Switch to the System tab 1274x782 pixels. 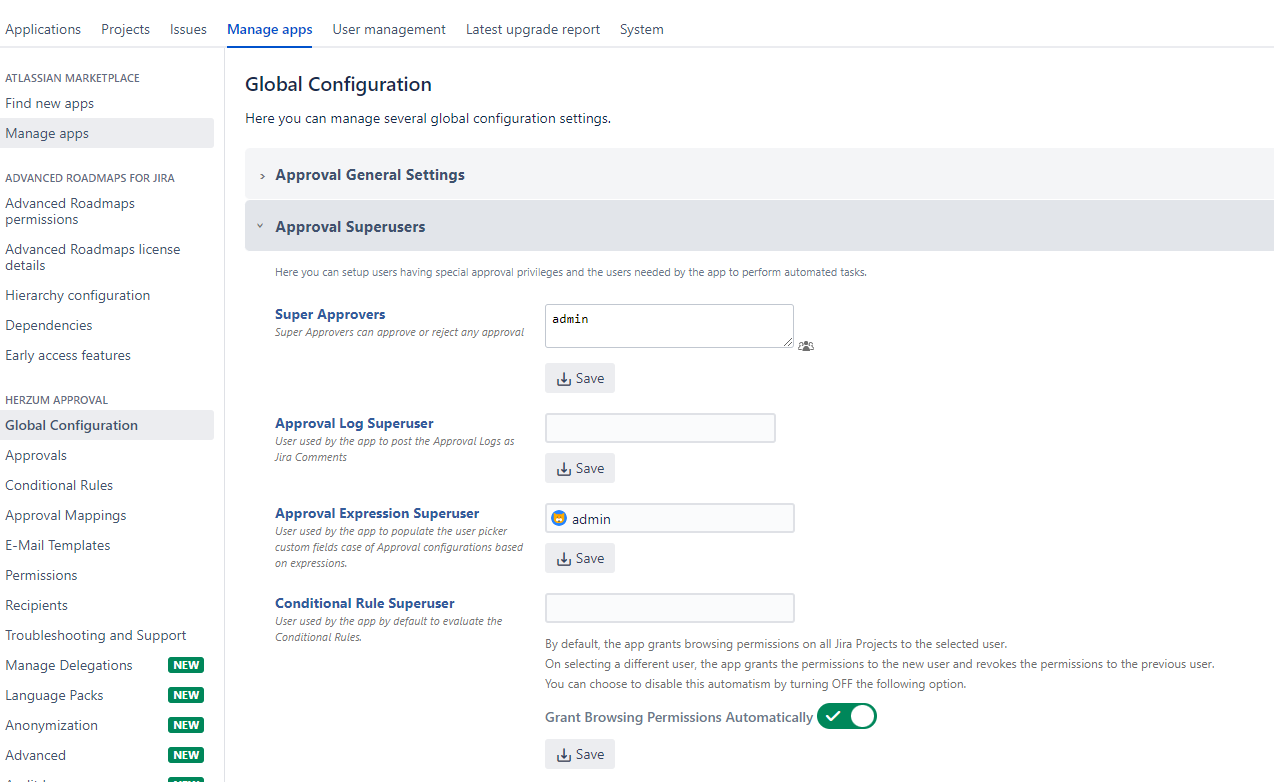point(641,29)
